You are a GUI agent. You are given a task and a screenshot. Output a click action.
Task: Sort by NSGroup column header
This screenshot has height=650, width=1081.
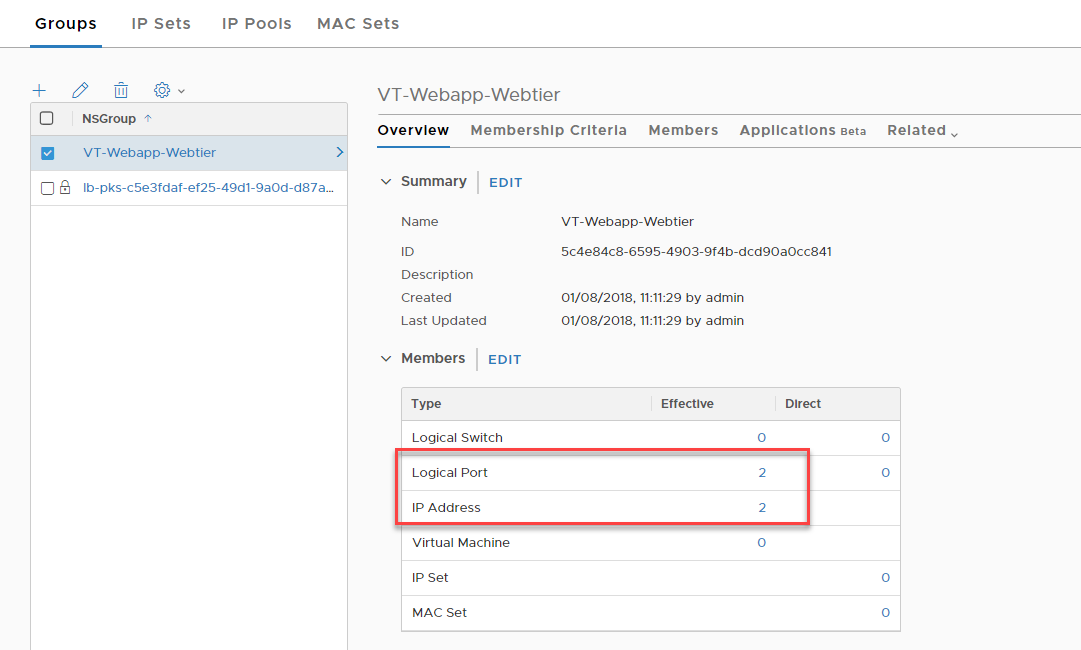(109, 119)
